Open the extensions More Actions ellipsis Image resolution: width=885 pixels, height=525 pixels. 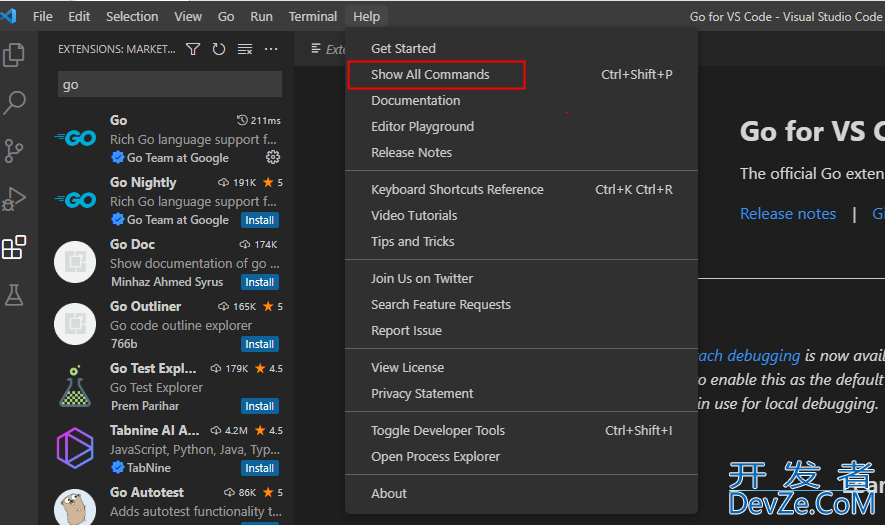pyautogui.click(x=271, y=49)
